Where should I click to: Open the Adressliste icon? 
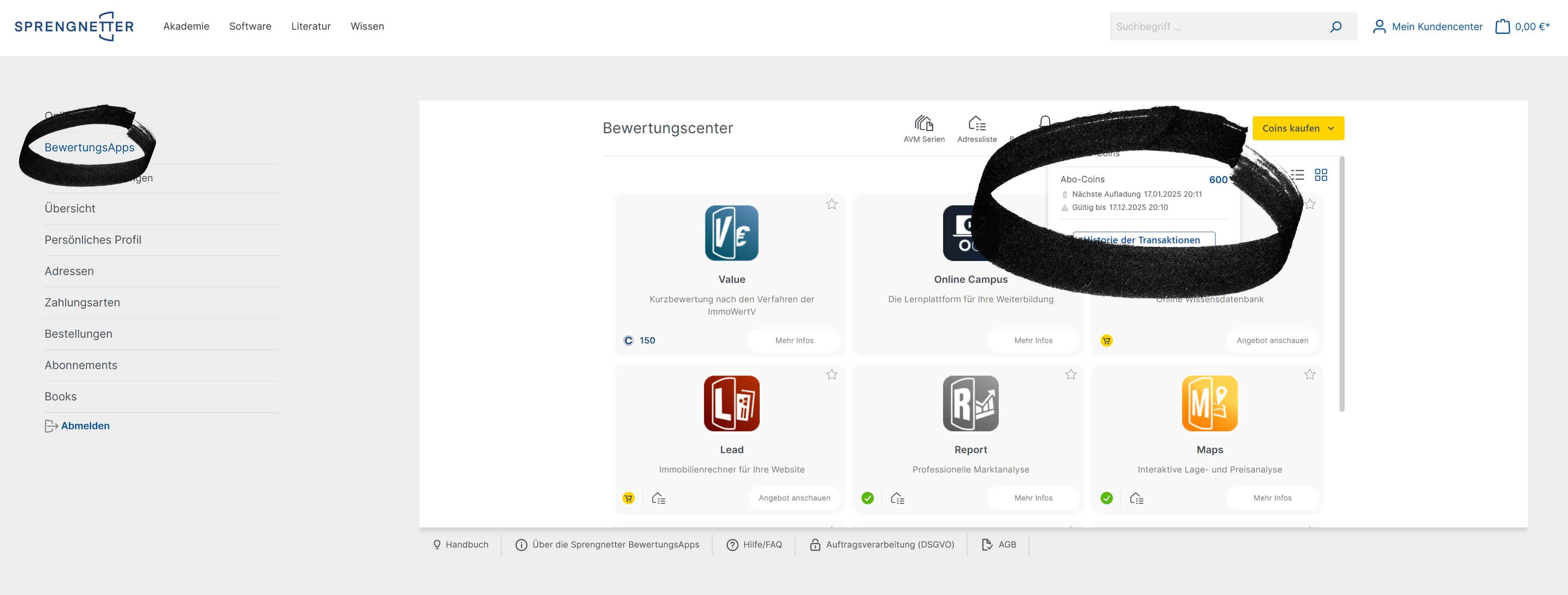pyautogui.click(x=976, y=124)
